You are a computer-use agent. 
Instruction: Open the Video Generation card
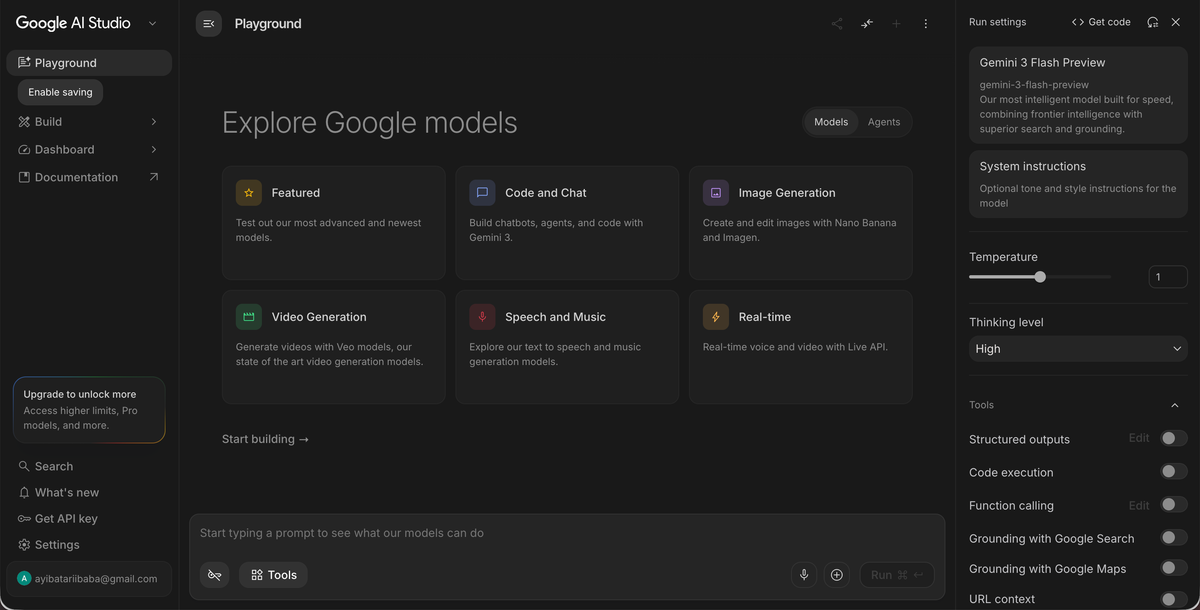tap(334, 347)
